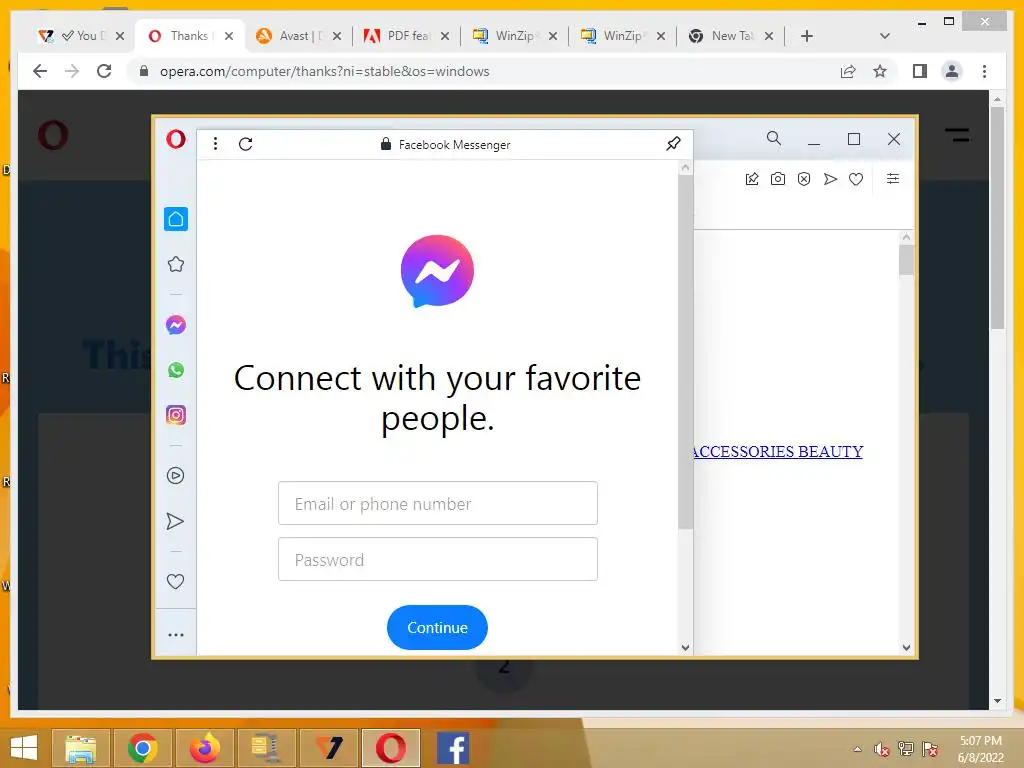Click Messenger panel scroll down arrow

pos(685,648)
